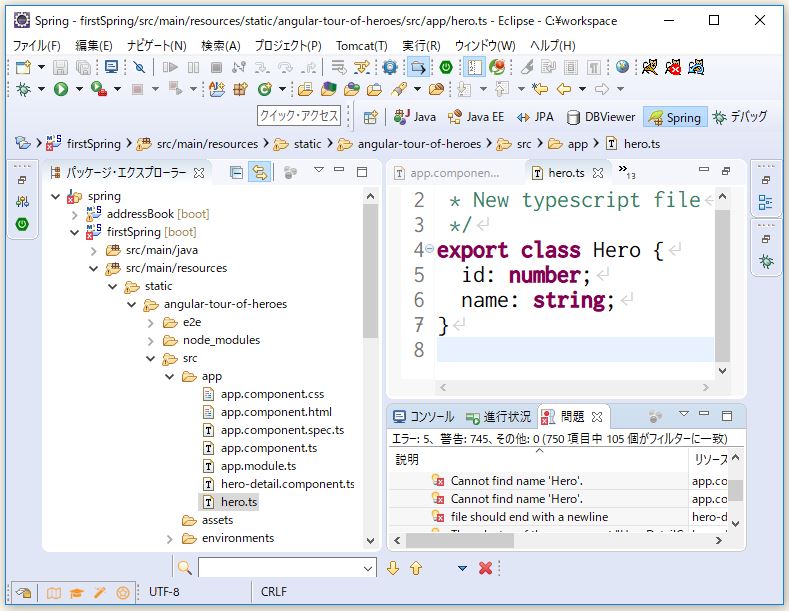The height and width of the screenshot is (611, 789).
Task: Switch to the JPA perspective
Action: [x=534, y=117]
